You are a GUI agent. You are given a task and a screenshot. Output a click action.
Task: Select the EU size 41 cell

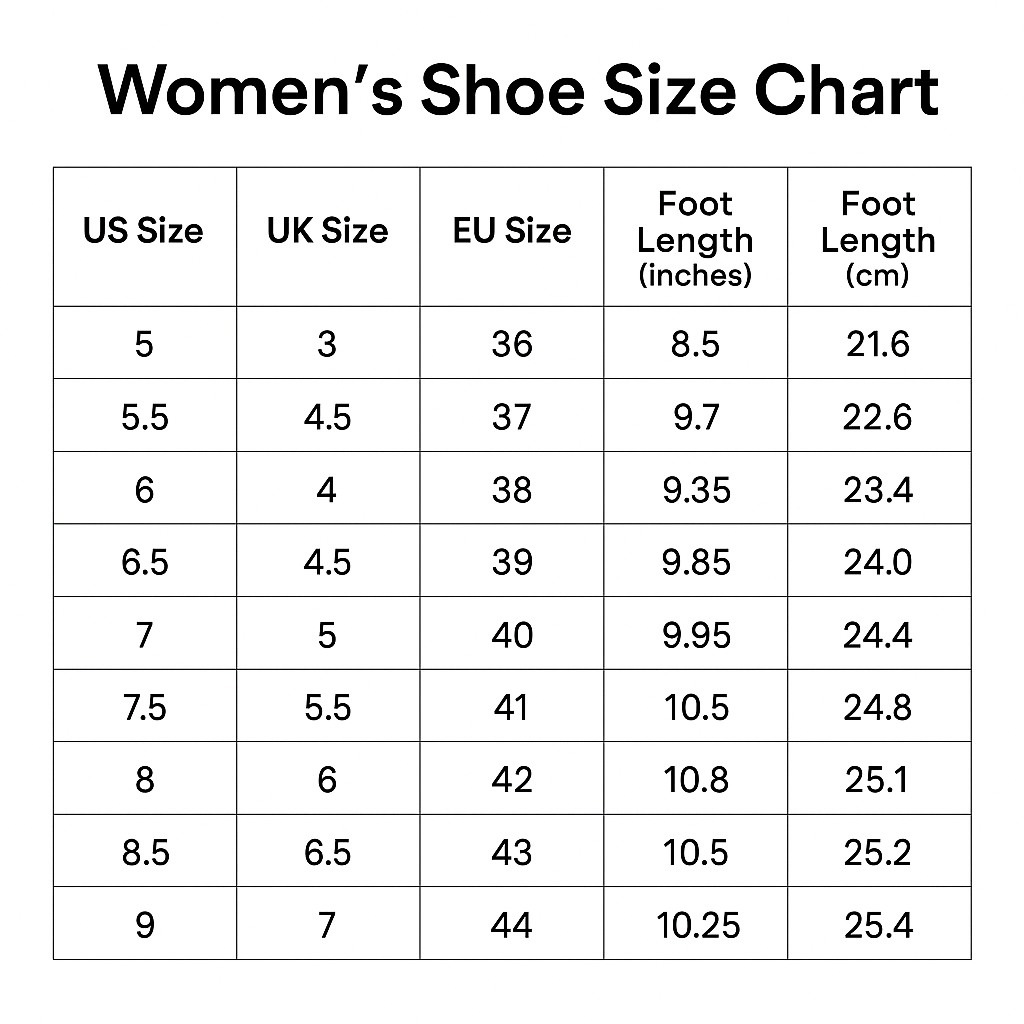tap(511, 708)
